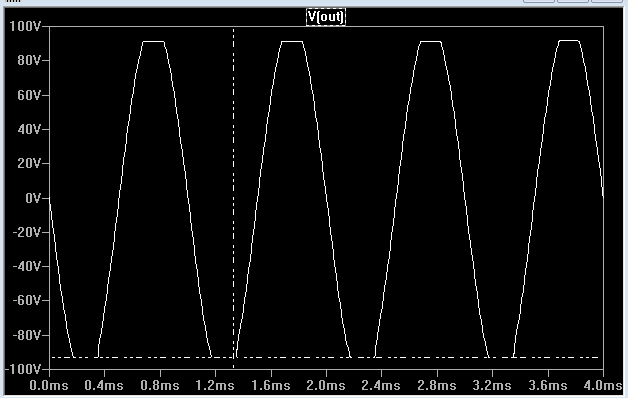This screenshot has height=398, width=628.
Task: Click the 2.0ms time axis label
Action: pyautogui.click(x=326, y=386)
